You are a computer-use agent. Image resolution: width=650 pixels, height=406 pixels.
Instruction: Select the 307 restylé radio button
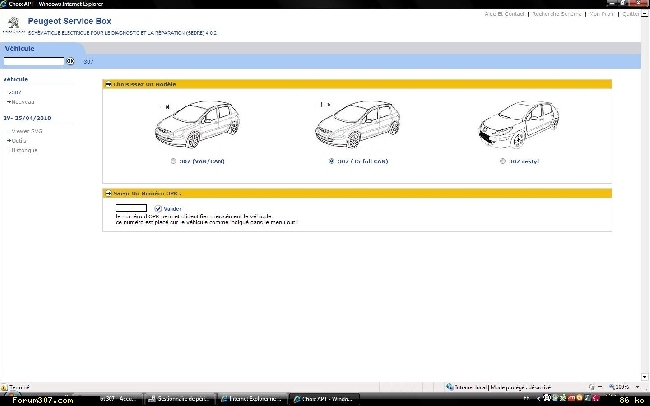tap(503, 161)
